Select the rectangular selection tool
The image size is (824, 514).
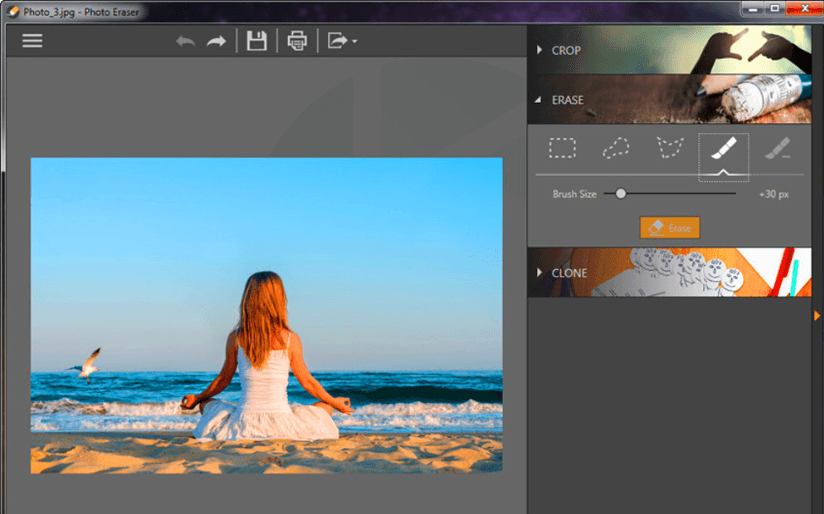562,149
